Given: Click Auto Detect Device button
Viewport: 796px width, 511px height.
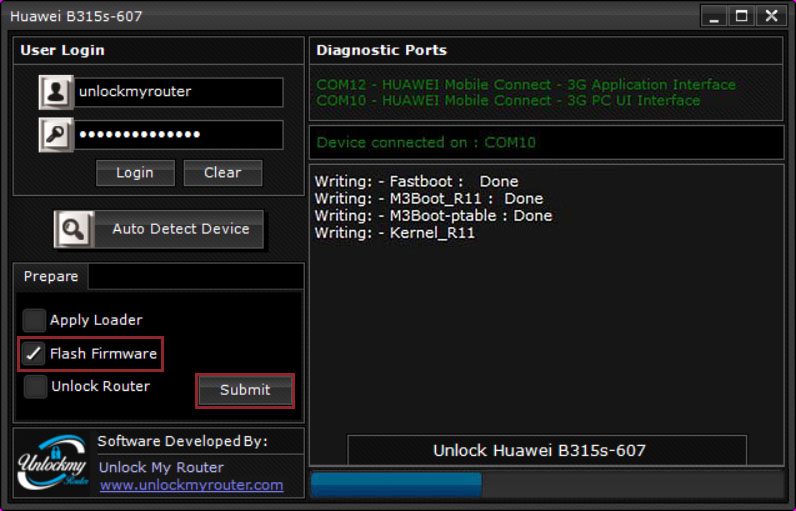Looking at the screenshot, I should [159, 229].
